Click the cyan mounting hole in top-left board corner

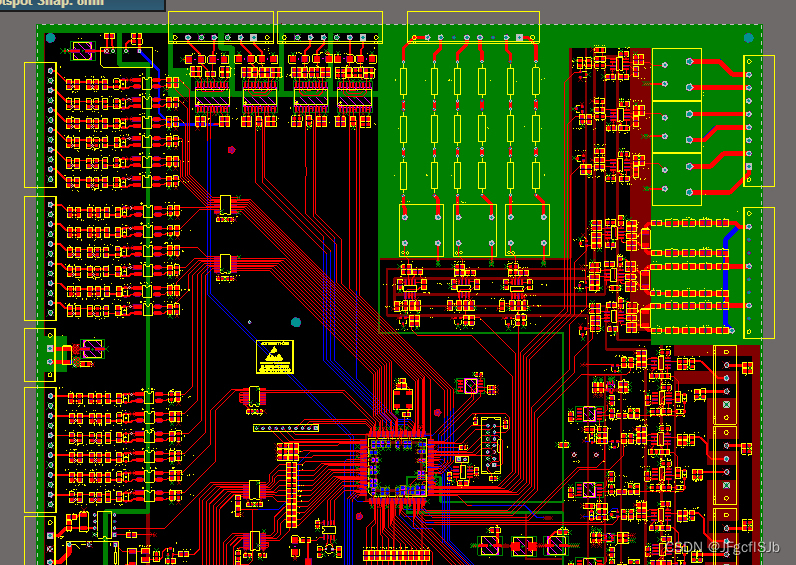point(51,38)
